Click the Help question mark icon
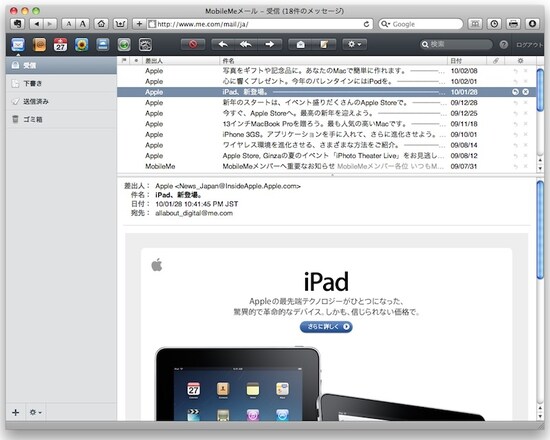The width and height of the screenshot is (550, 440). click(504, 45)
